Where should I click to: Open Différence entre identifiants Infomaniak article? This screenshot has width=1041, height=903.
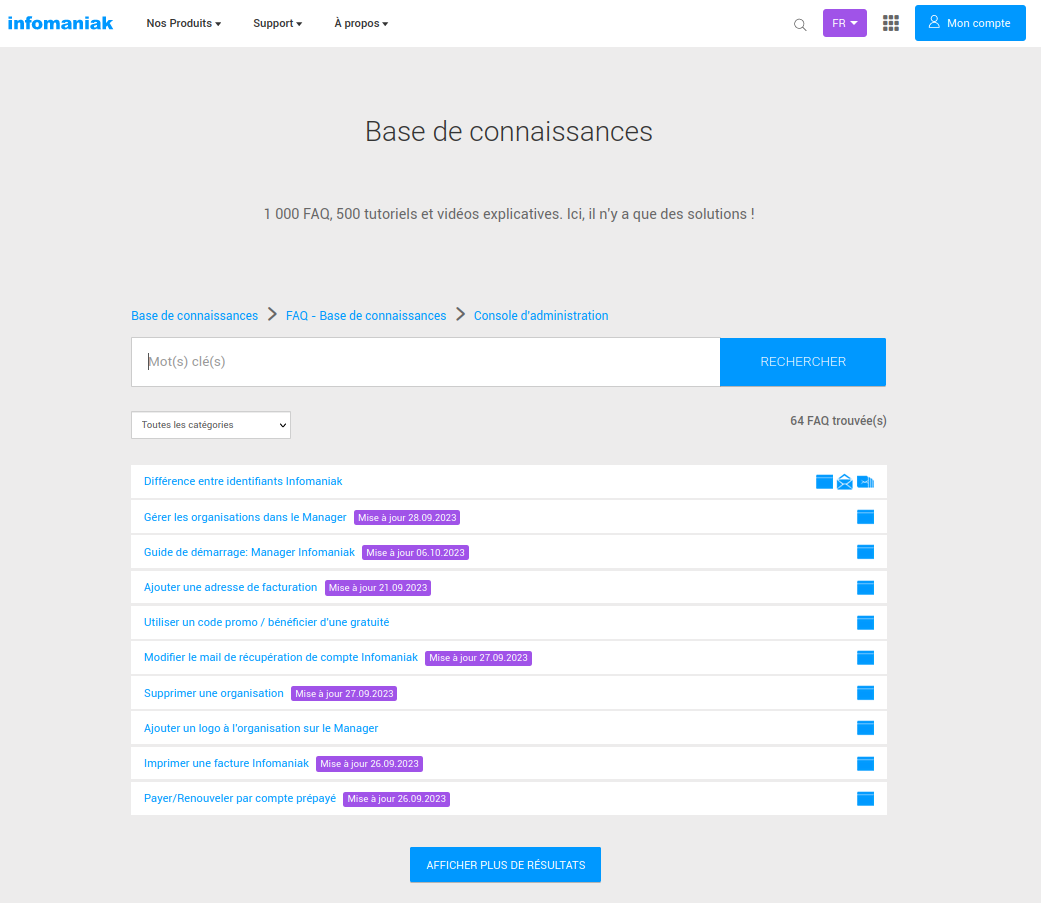point(243,481)
